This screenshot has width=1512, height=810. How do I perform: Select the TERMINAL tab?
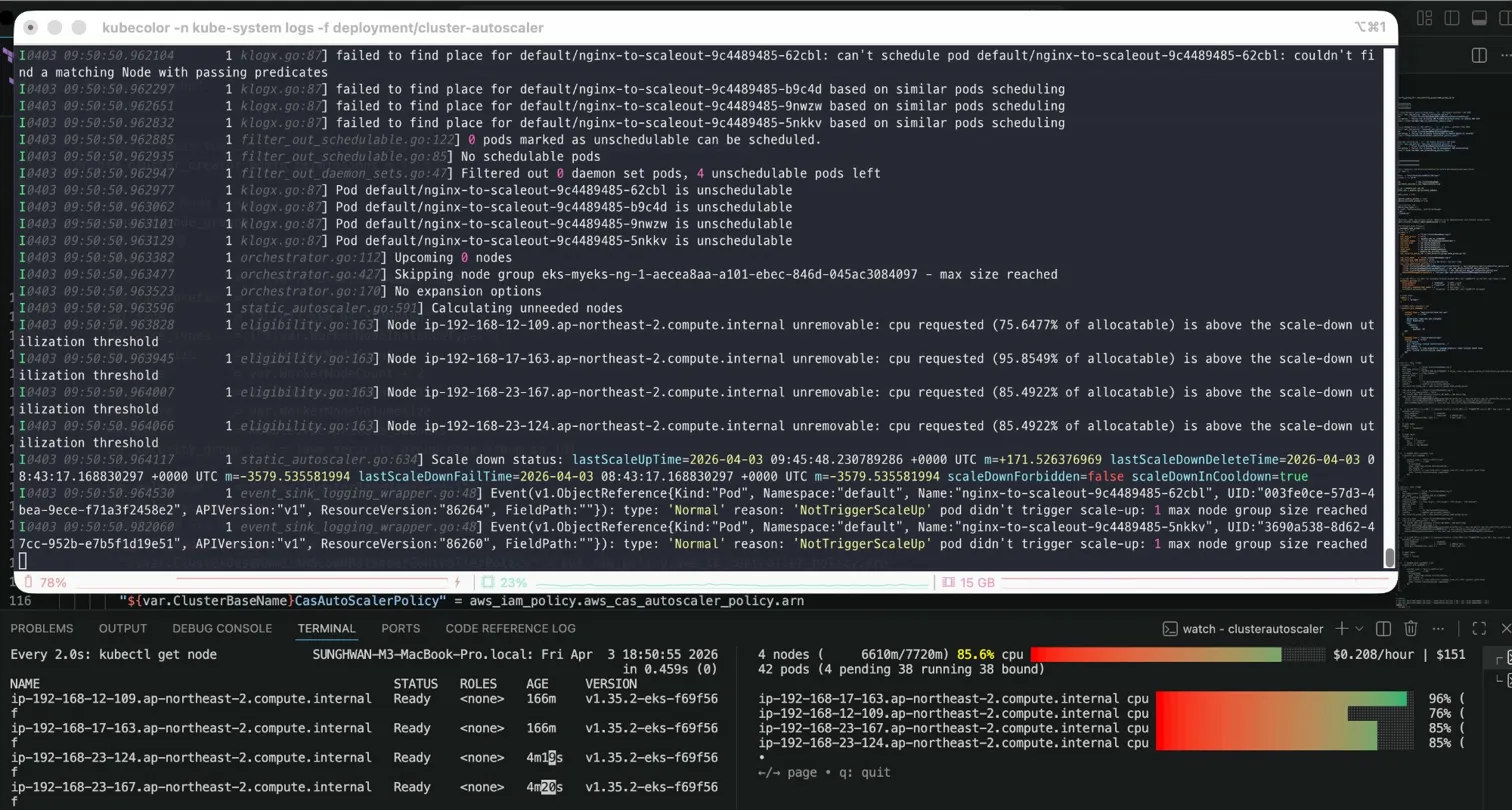[x=326, y=629]
